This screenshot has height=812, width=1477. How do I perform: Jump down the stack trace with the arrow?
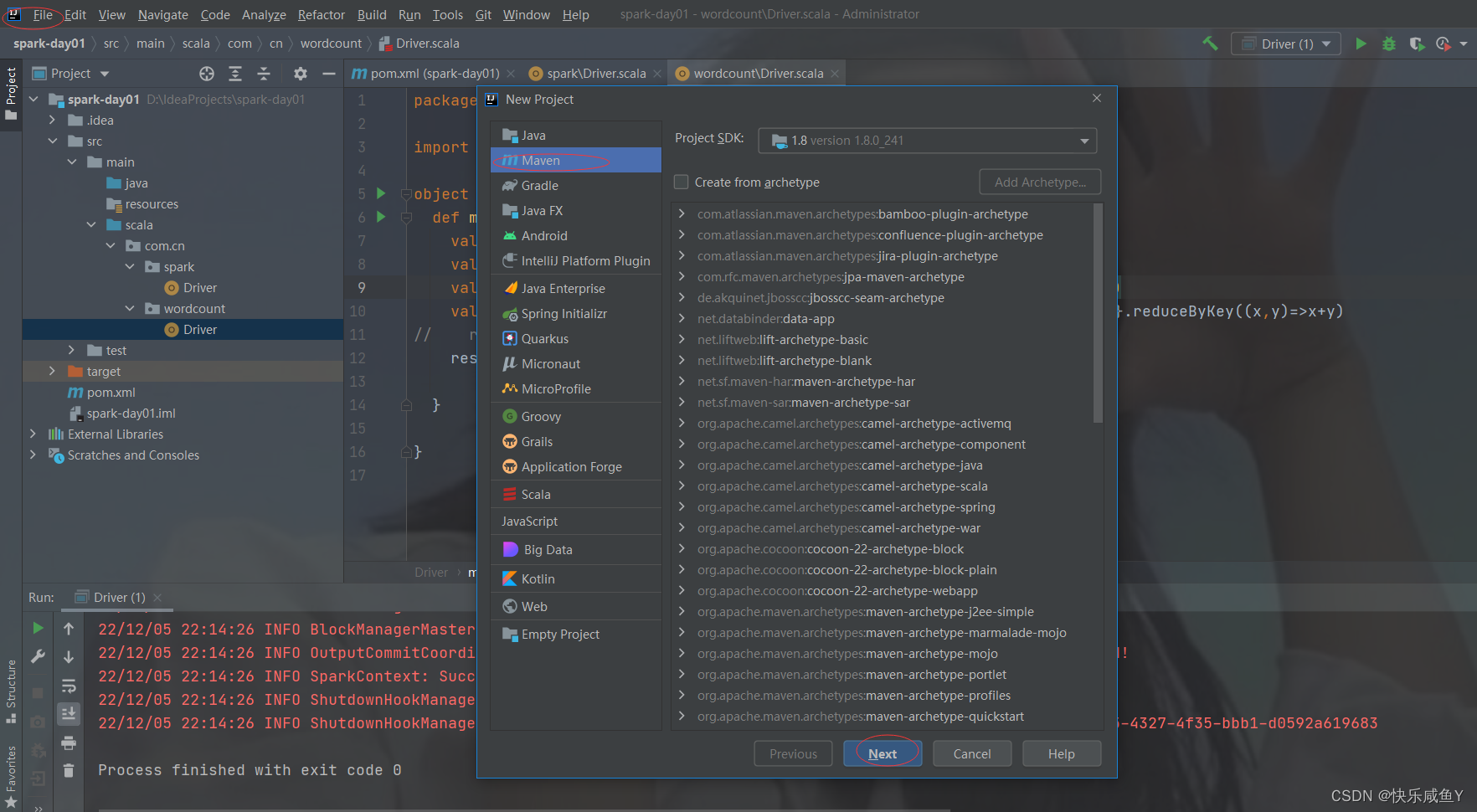(x=69, y=657)
